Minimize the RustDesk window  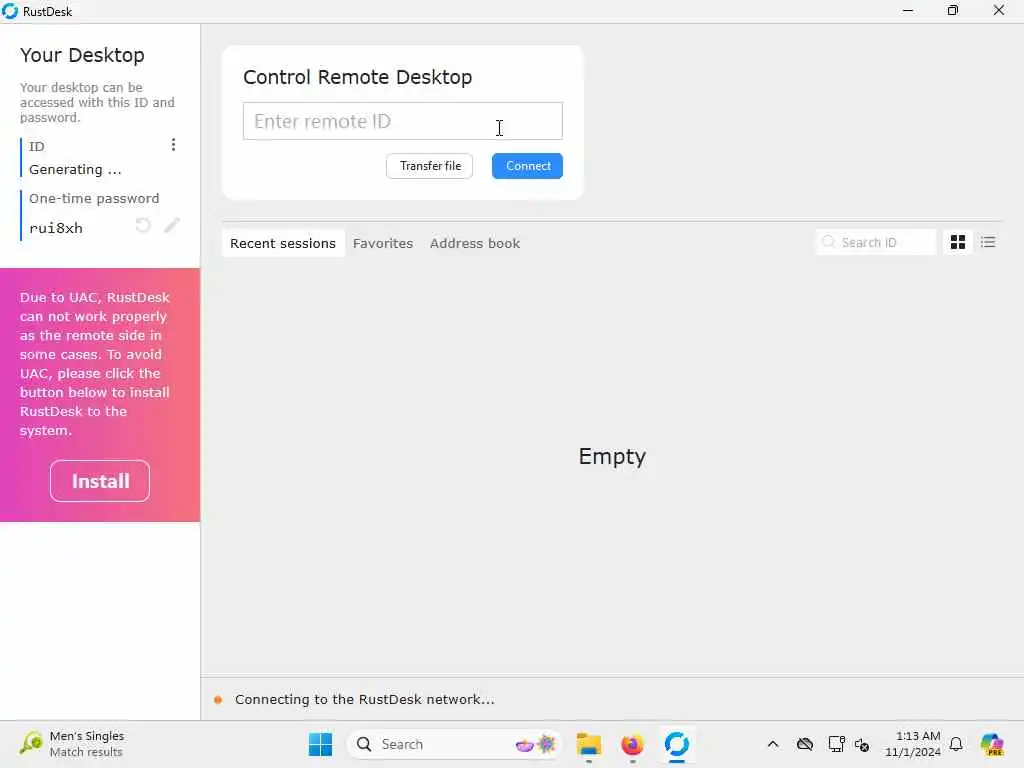coord(908,10)
